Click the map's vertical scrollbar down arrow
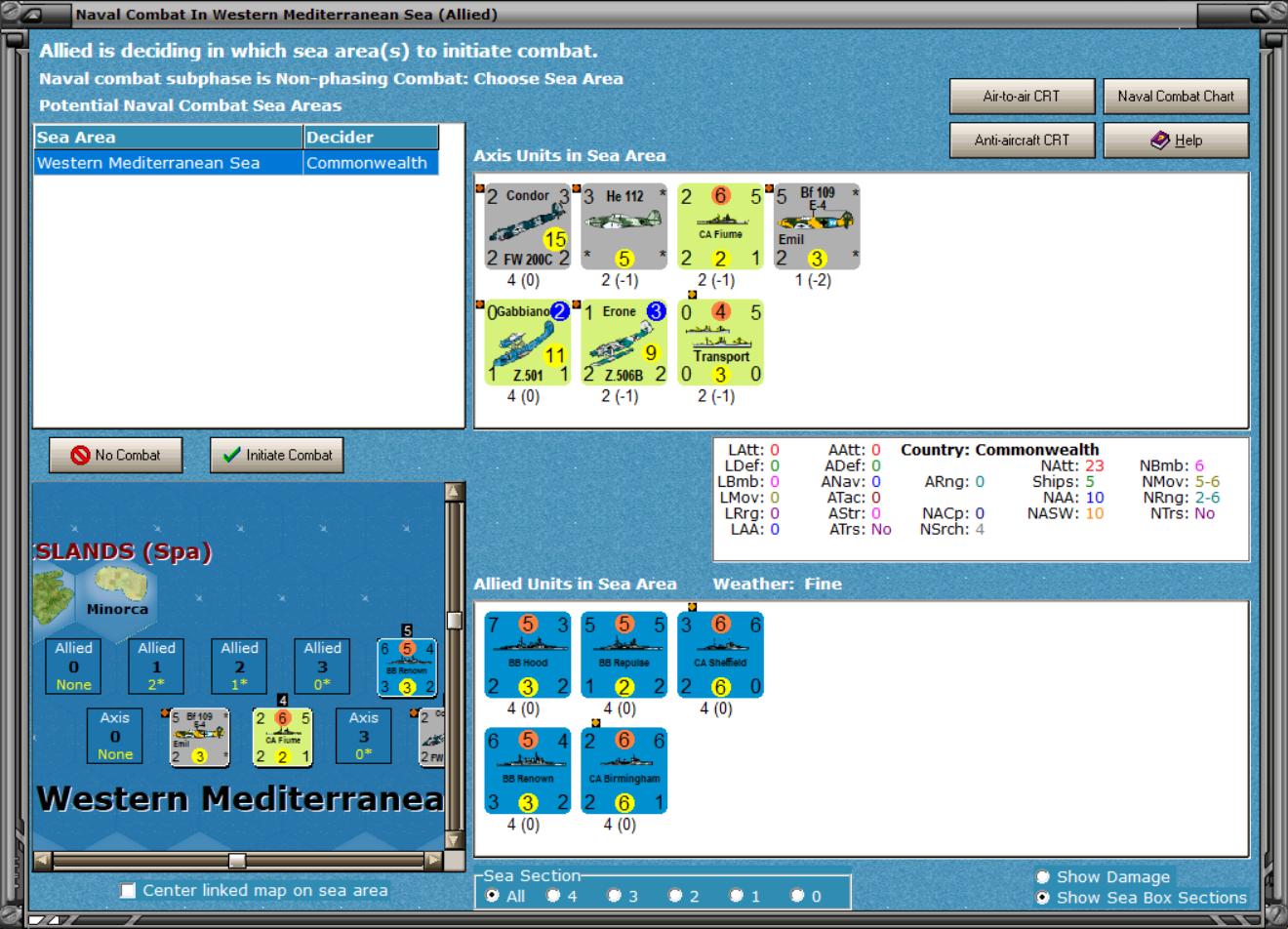Image resolution: width=1288 pixels, height=929 pixels. (x=454, y=840)
